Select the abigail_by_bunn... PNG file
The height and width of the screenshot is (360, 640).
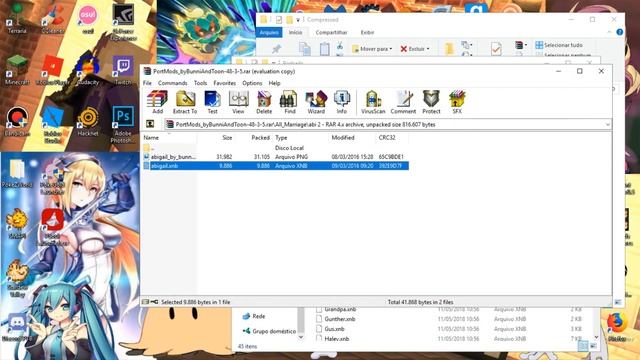point(276,157)
